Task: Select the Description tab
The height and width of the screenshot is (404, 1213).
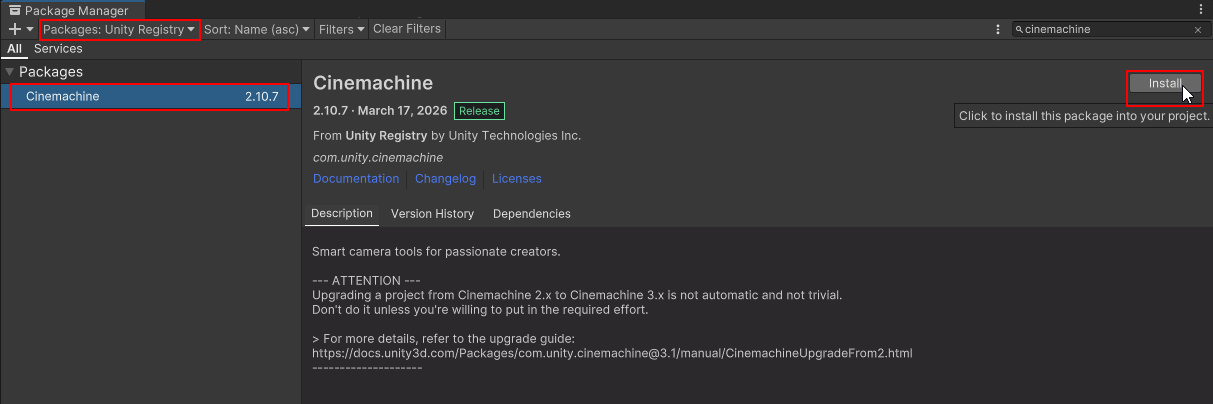Action: point(342,214)
